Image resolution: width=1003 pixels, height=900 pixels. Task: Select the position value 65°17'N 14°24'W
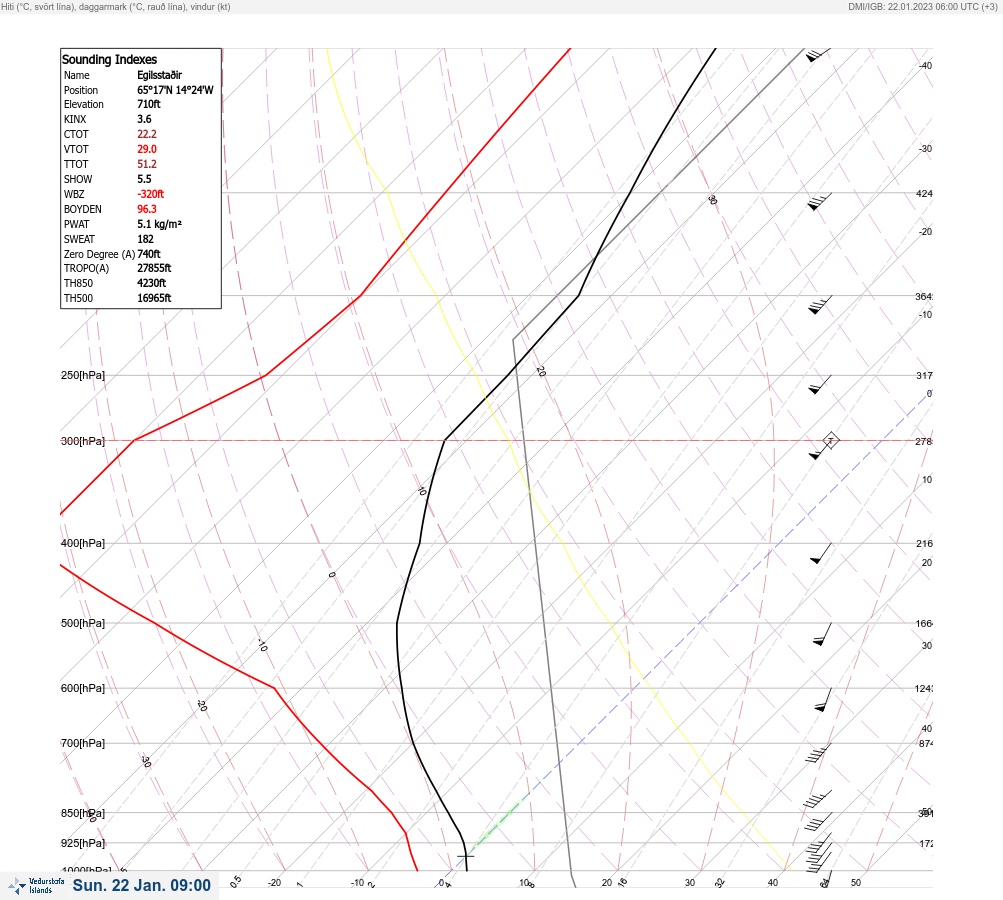[x=175, y=90]
